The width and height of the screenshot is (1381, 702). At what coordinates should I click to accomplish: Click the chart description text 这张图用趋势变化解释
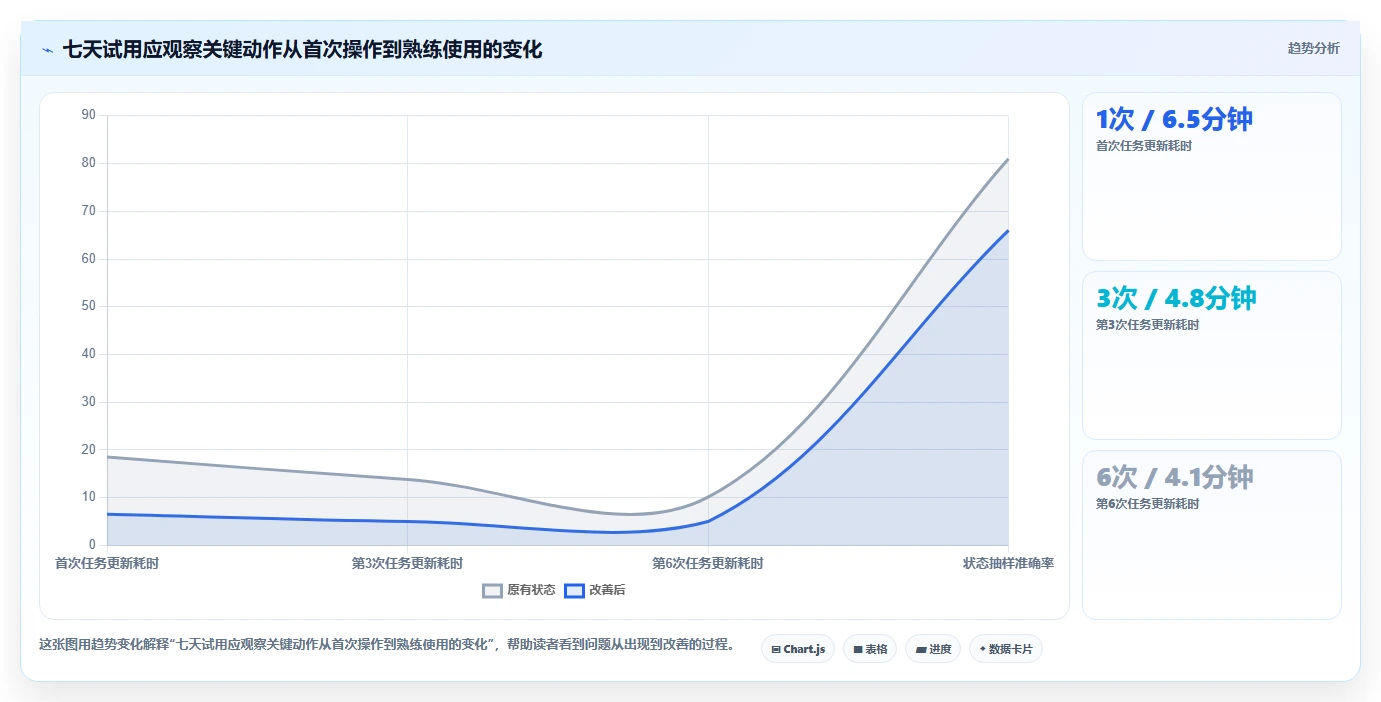[386, 645]
